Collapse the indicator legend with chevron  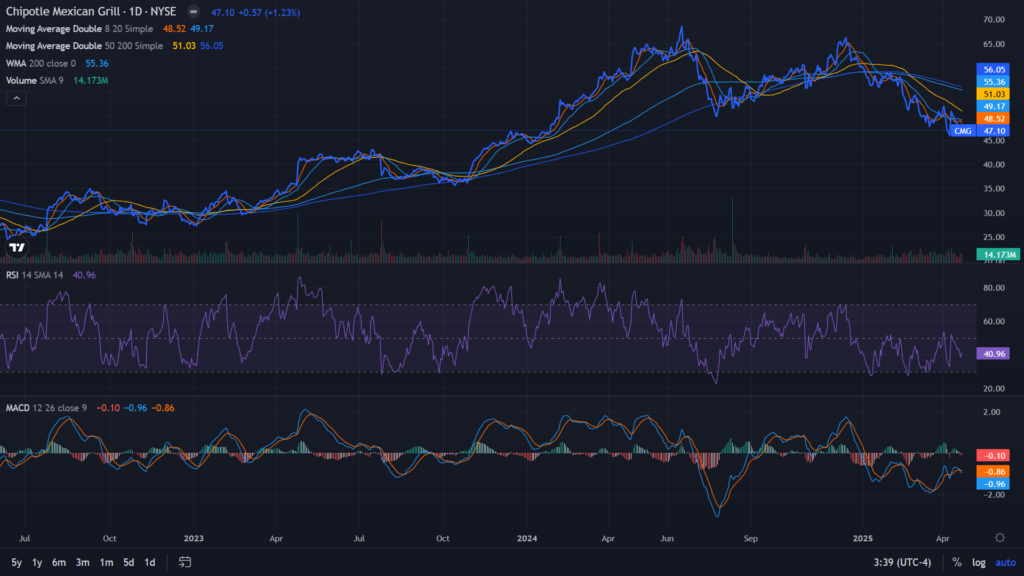click(16, 98)
